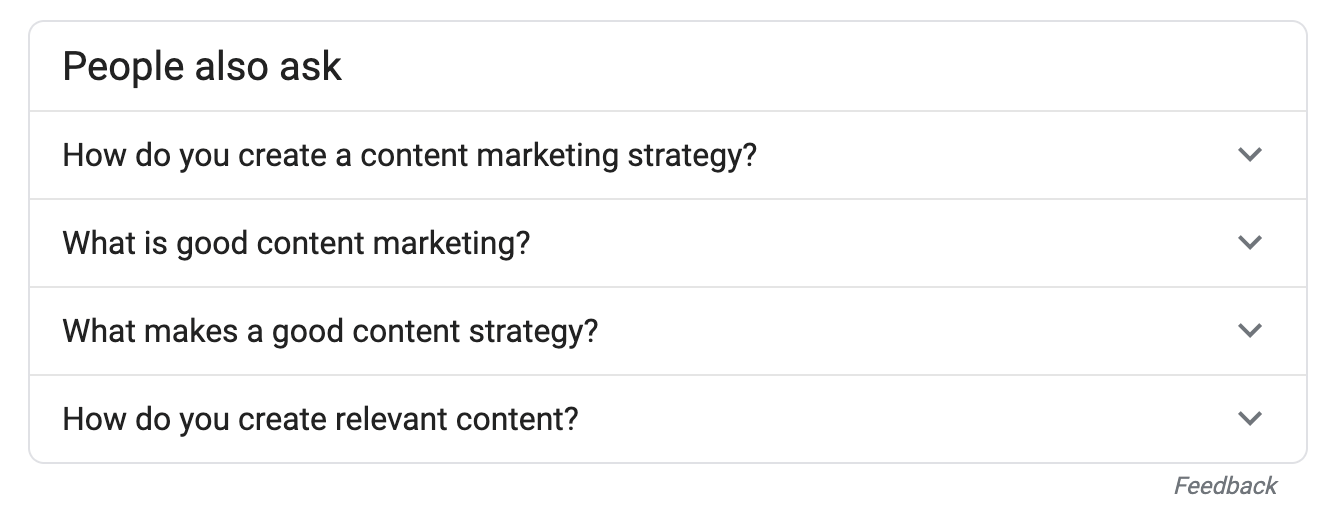Click 'What makes a good content strategy?' text
1340x530 pixels.
(x=330, y=331)
